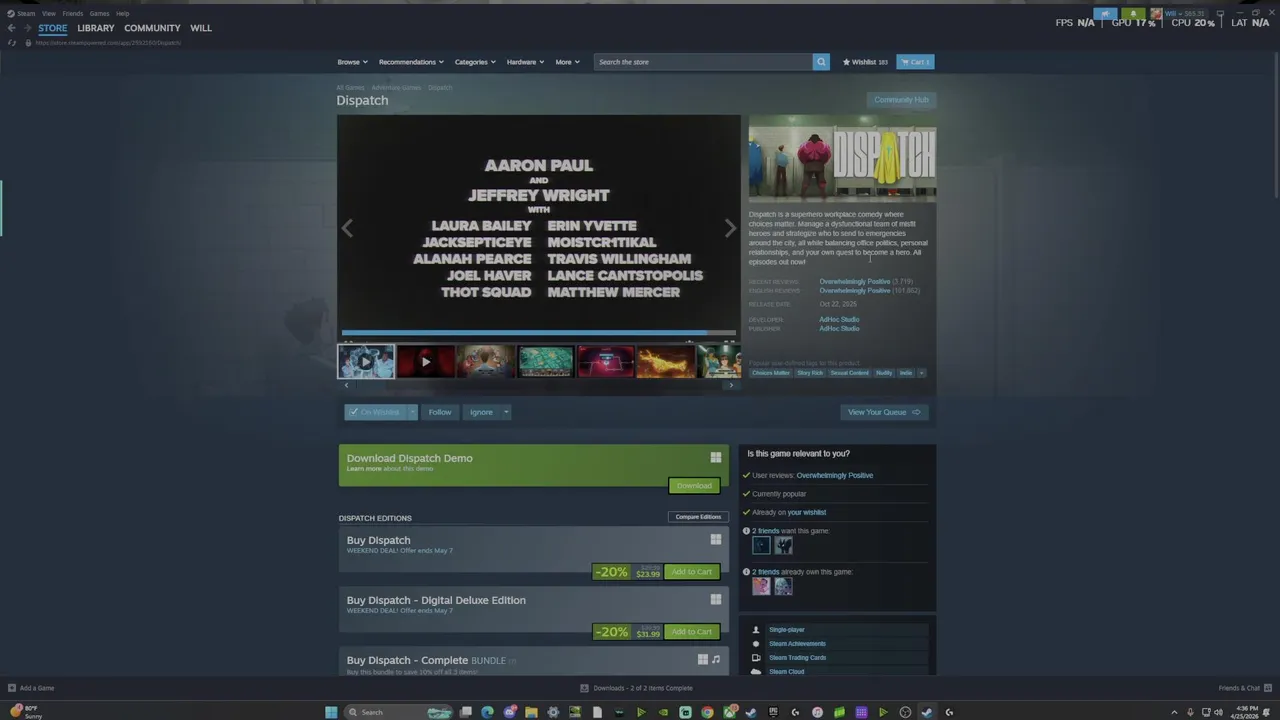This screenshot has height=720, width=1280.
Task: Click the Choices Matter tag
Action: (770, 373)
